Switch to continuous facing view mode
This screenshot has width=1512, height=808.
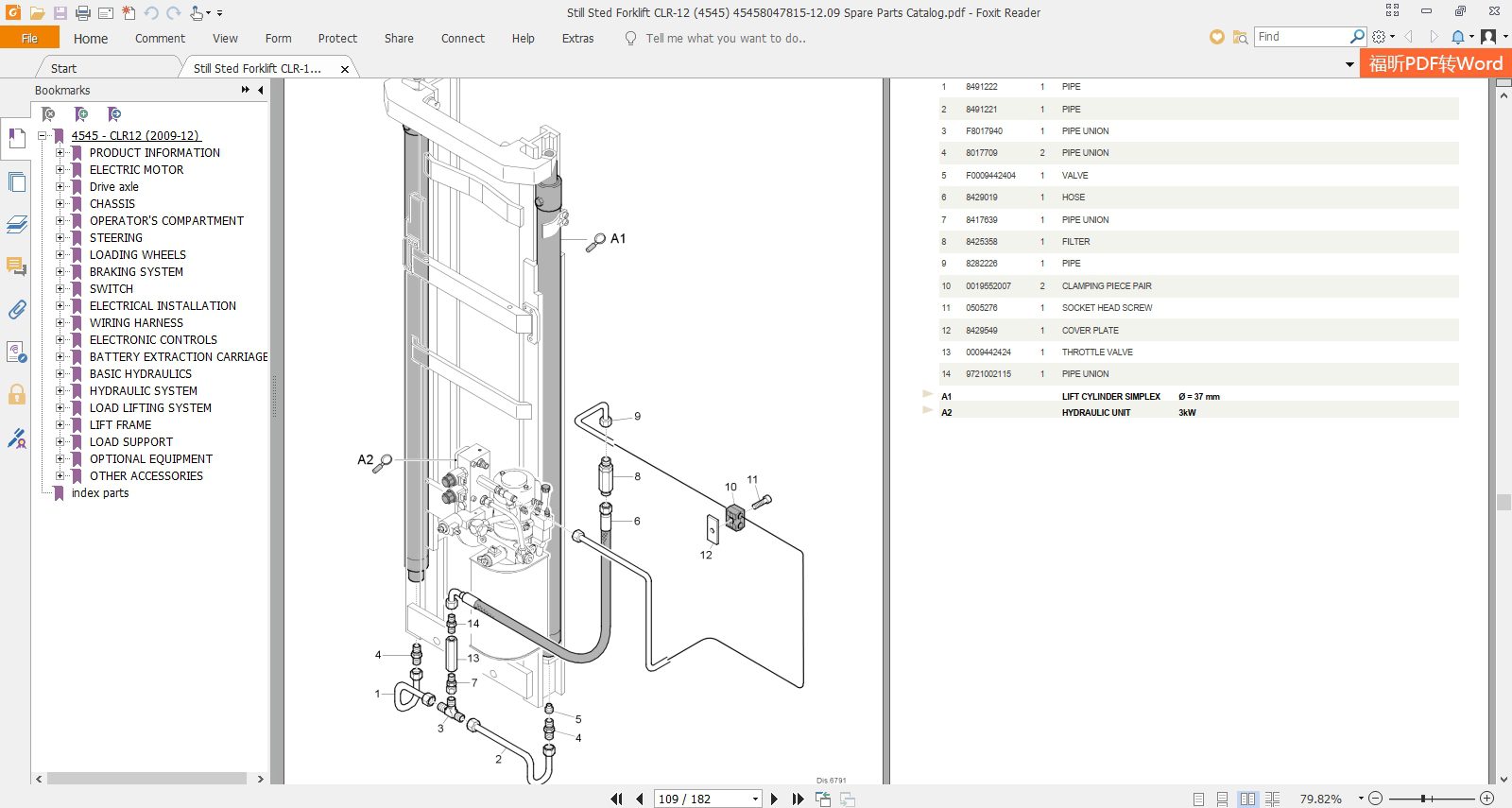click(x=1272, y=799)
